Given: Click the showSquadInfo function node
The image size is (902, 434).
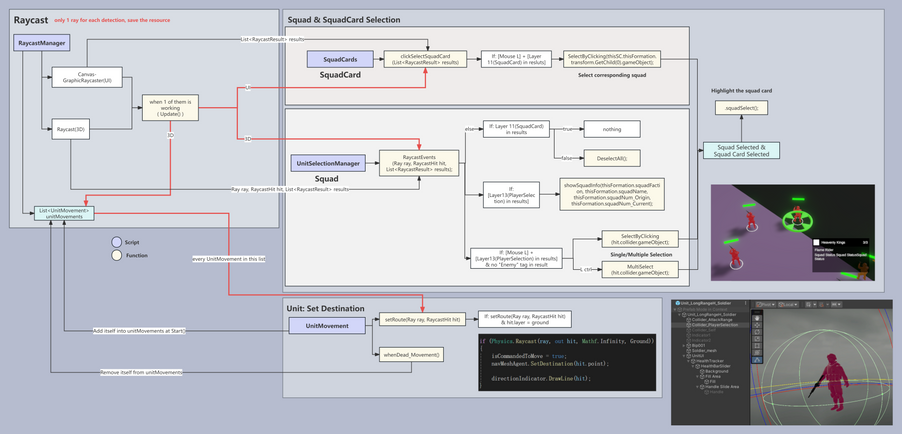Looking at the screenshot, I should coord(612,193).
